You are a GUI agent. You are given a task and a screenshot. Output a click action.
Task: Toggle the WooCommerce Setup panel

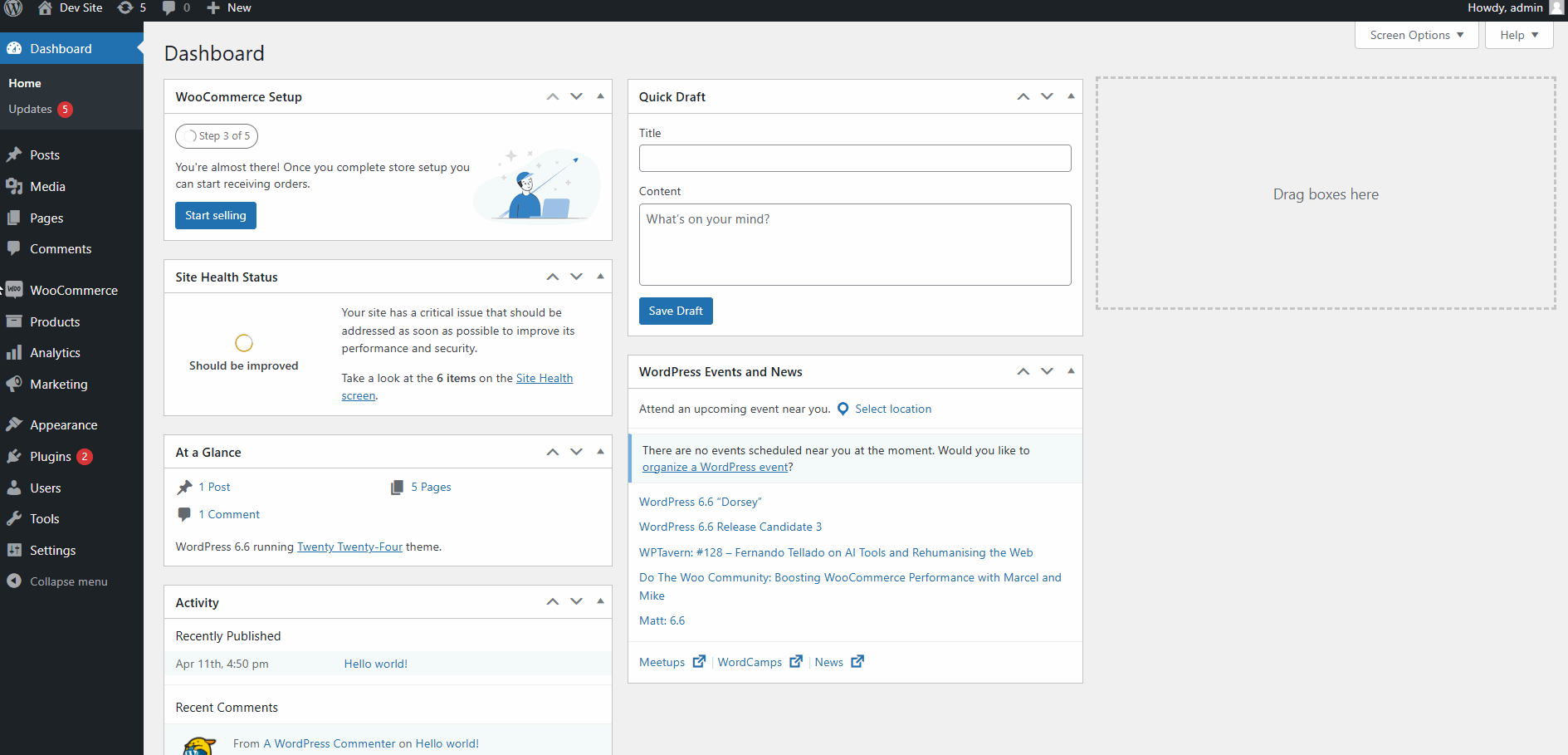[600, 96]
